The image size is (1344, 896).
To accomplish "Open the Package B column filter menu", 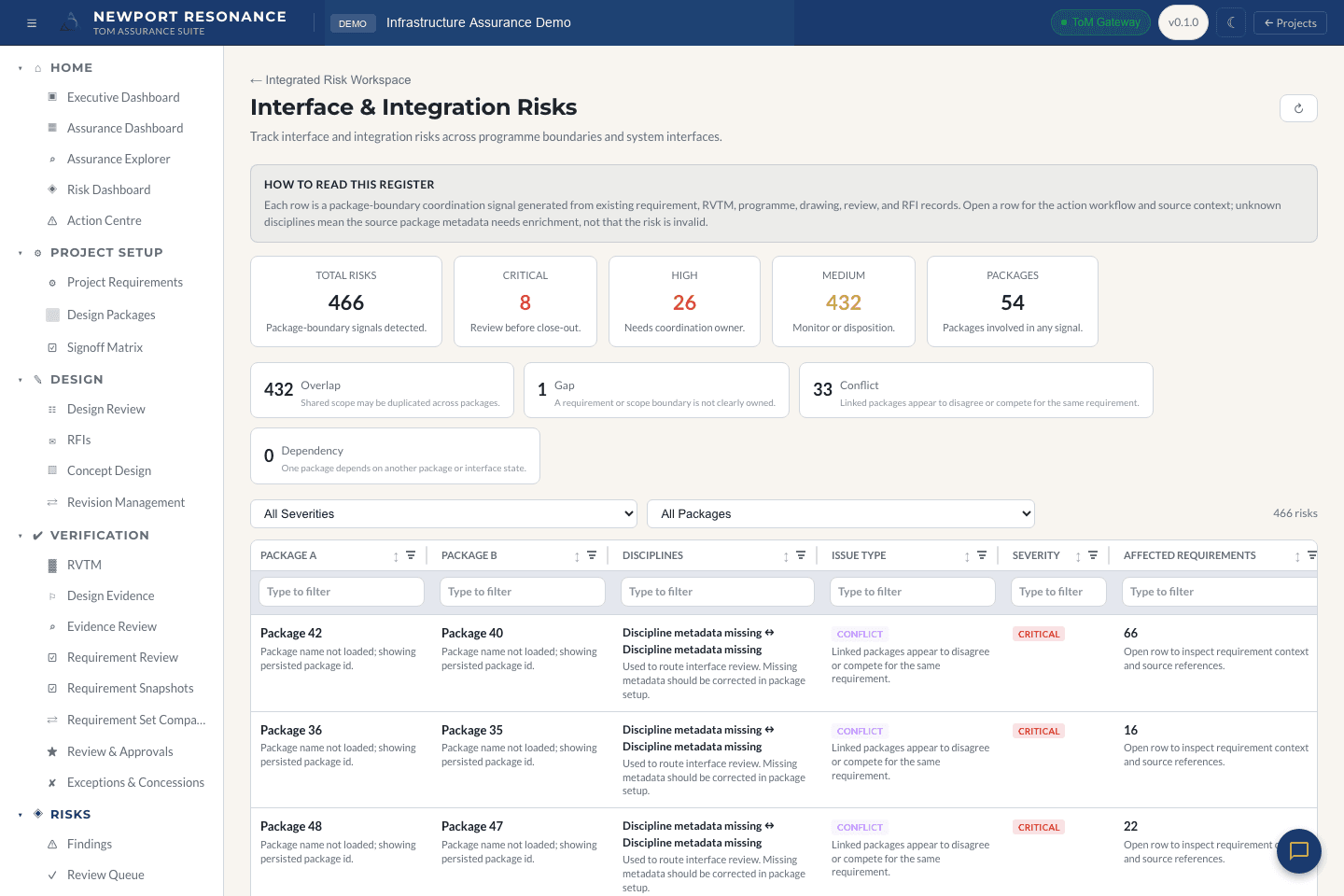I will pos(592,555).
